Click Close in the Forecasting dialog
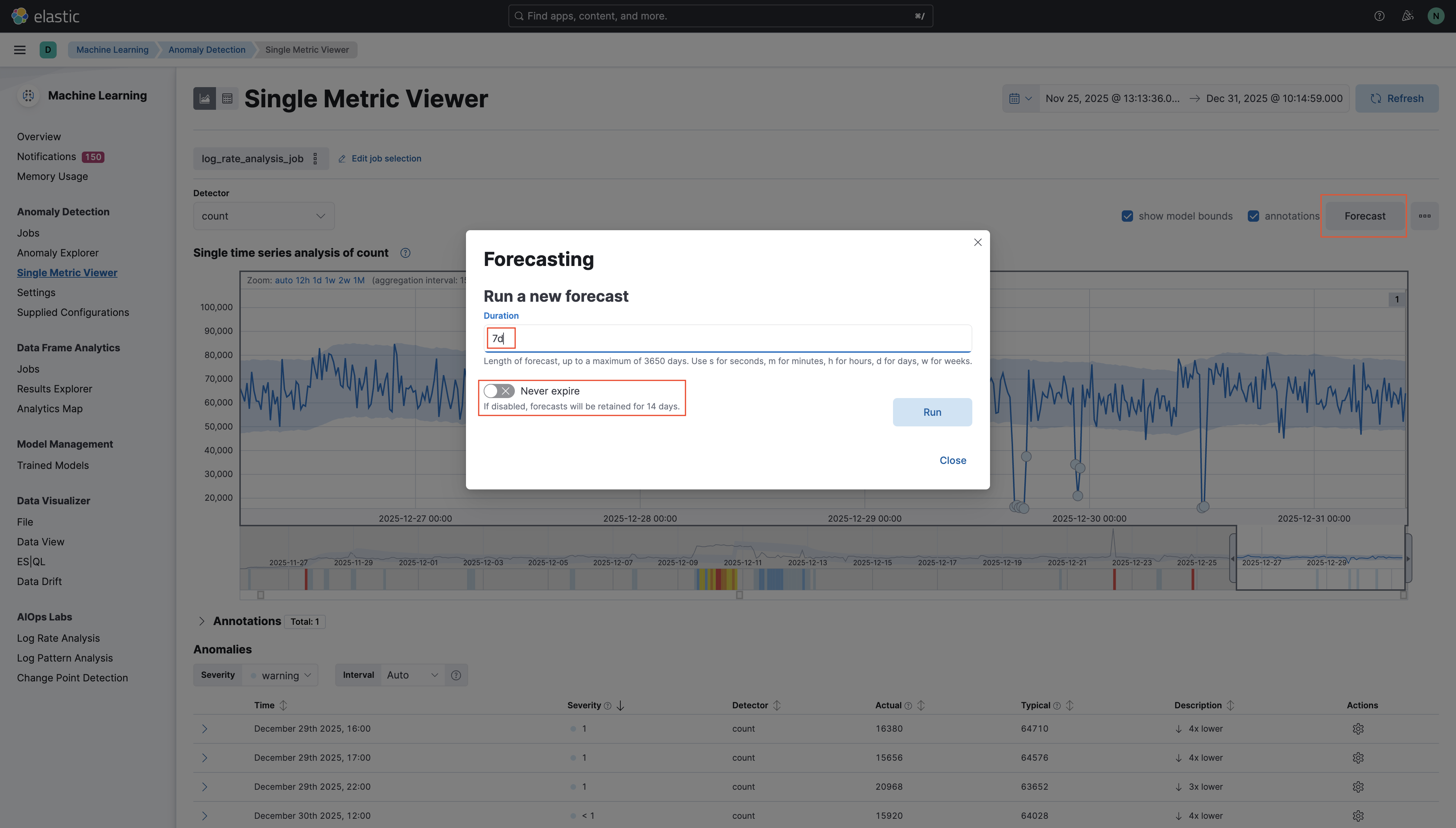Screen dimensions: 1456x828 (953, 460)
